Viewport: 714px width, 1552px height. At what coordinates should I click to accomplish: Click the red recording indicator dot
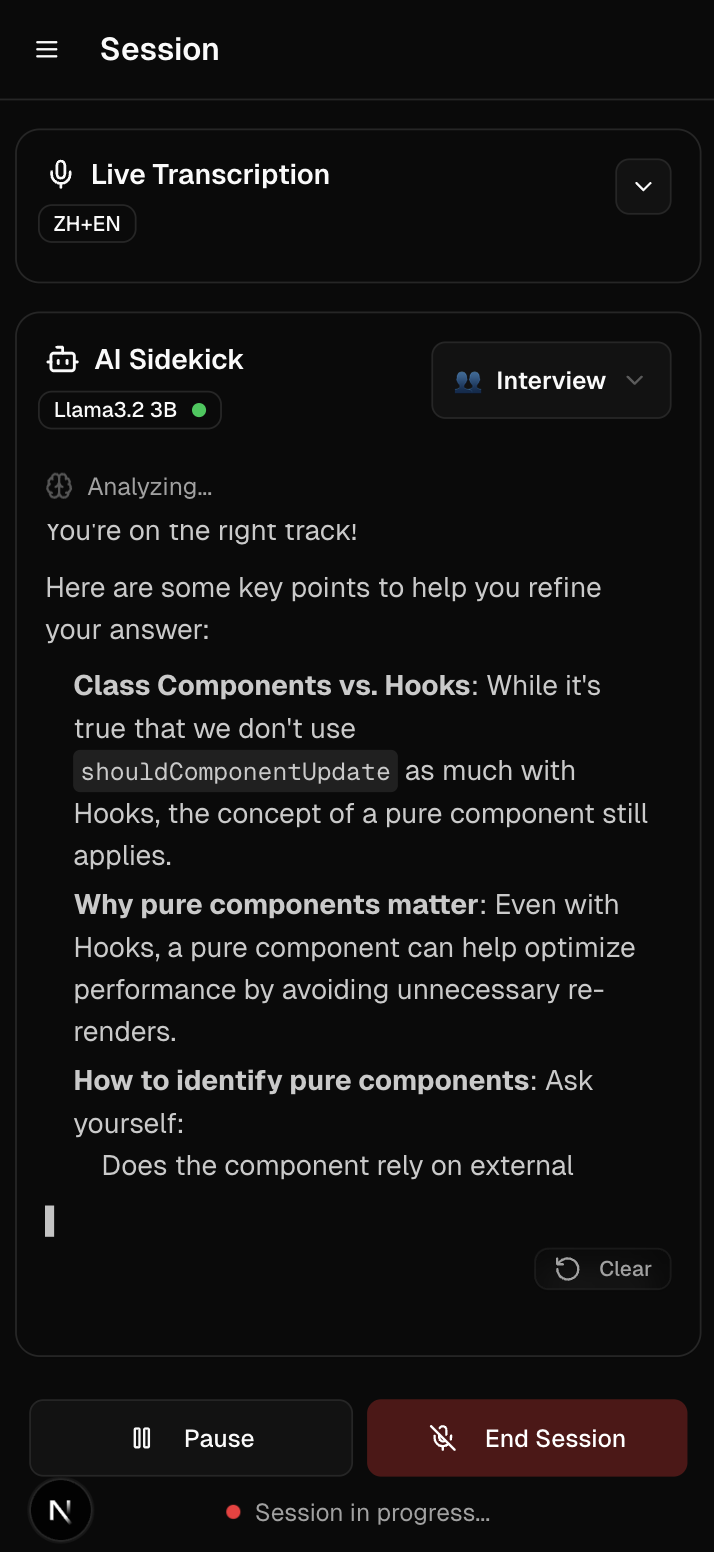point(234,1512)
